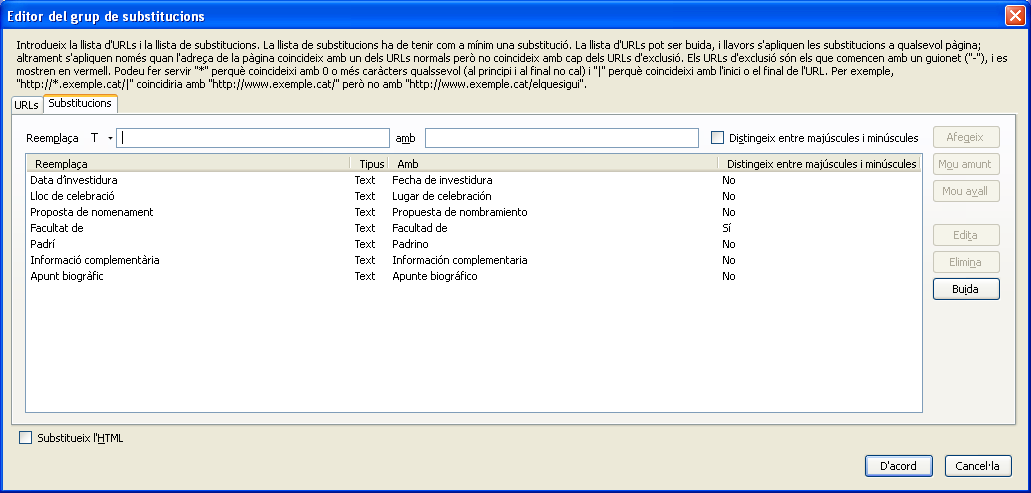Focus the 'amb' replacement text field
1031x493 pixels.
(x=561, y=138)
